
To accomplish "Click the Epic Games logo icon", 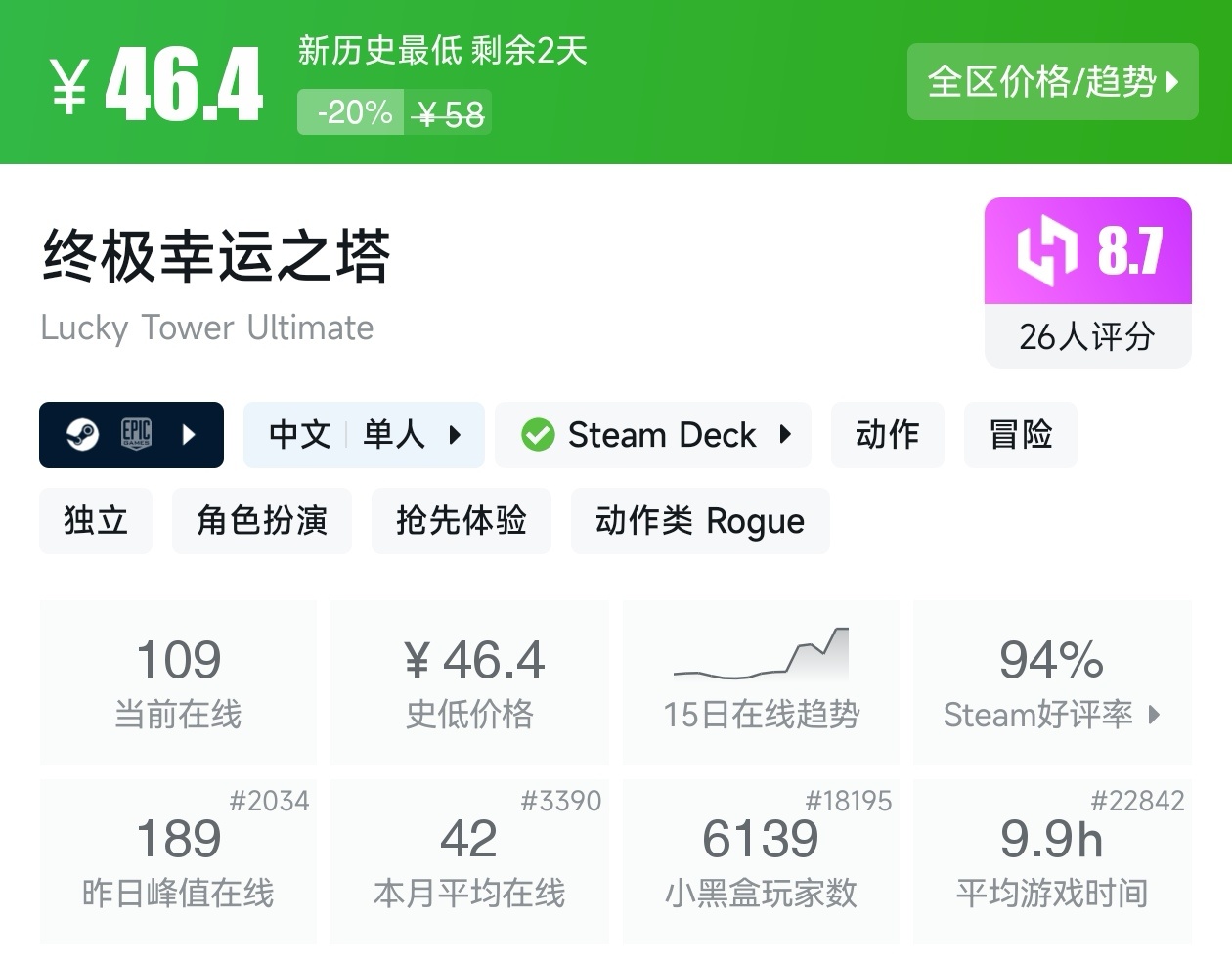I will click(136, 434).
